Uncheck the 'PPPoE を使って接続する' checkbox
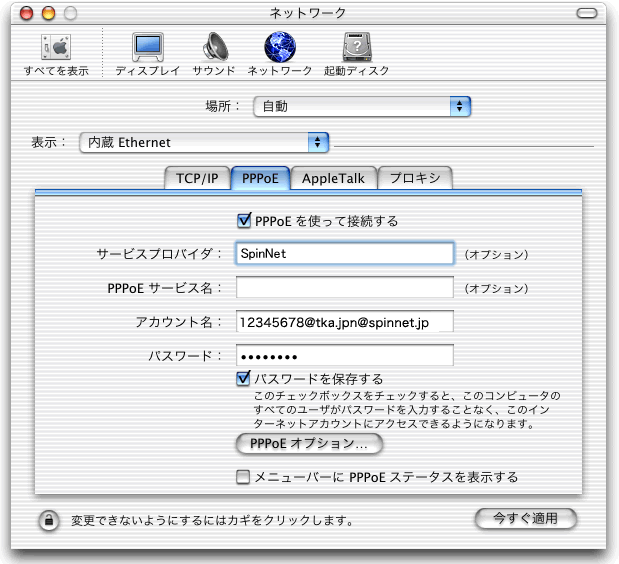619x564 pixels. coord(244,221)
